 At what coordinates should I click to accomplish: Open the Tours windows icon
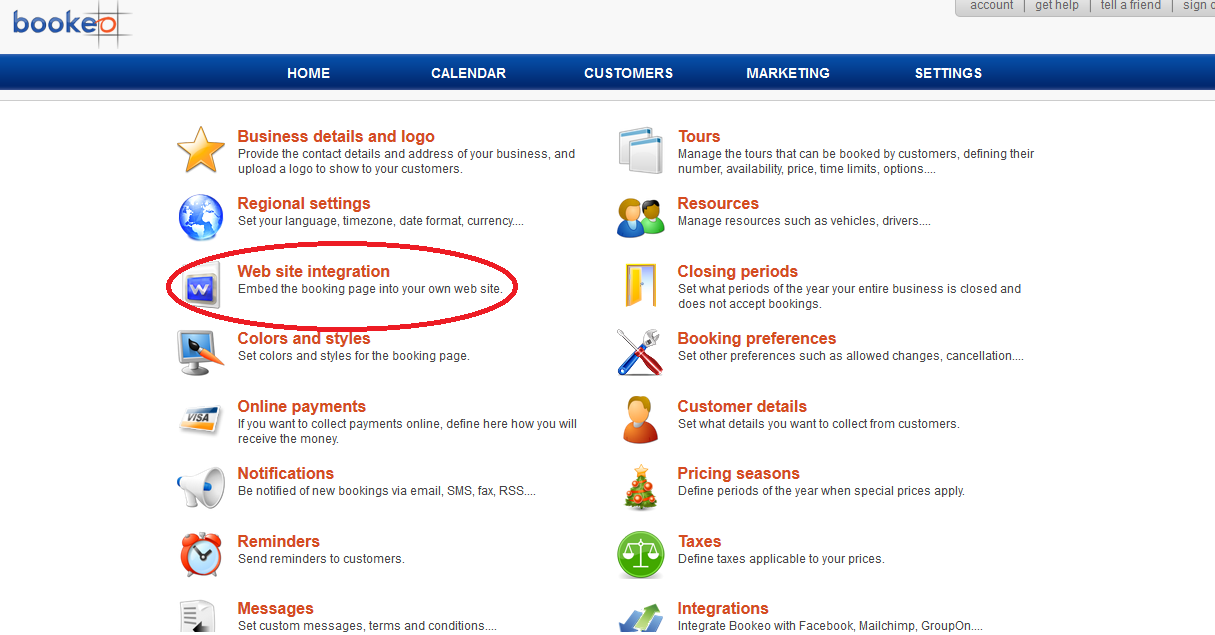point(640,150)
